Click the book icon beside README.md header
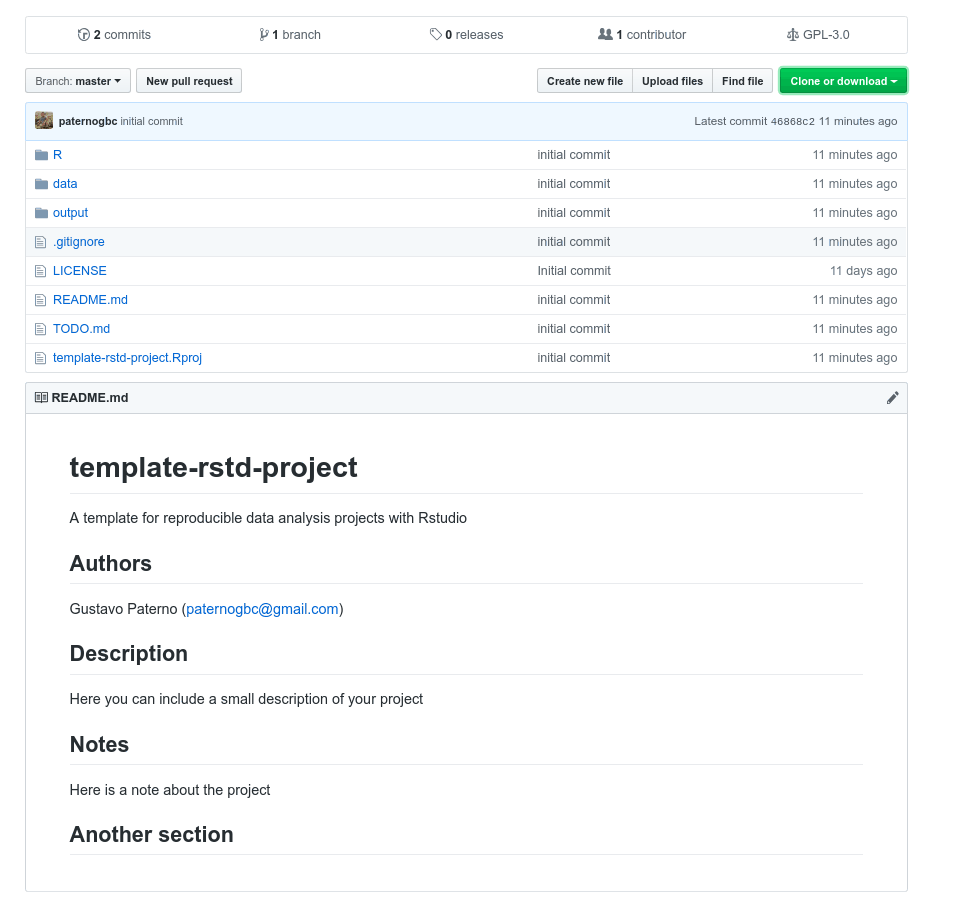 pyautogui.click(x=41, y=398)
